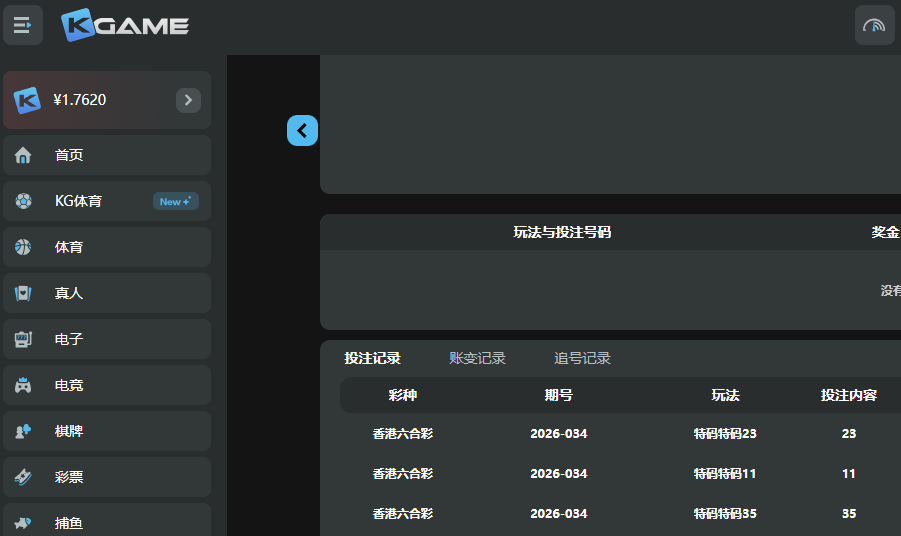The width and height of the screenshot is (901, 536).
Task: Click bet content 35
Action: pyautogui.click(x=849, y=514)
